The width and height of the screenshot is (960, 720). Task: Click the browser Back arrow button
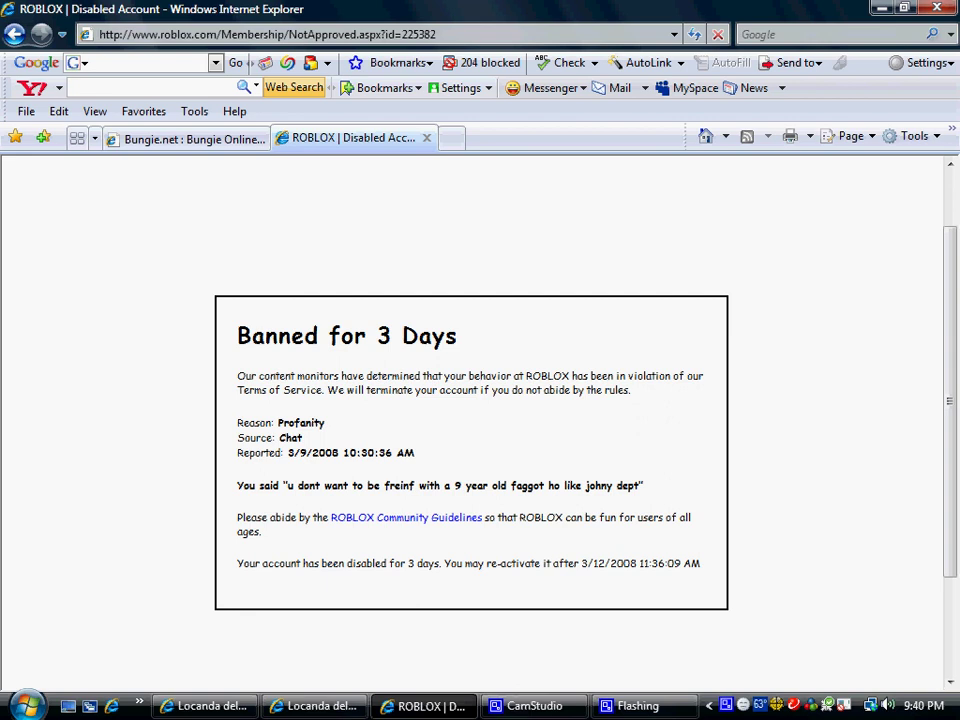point(14,34)
